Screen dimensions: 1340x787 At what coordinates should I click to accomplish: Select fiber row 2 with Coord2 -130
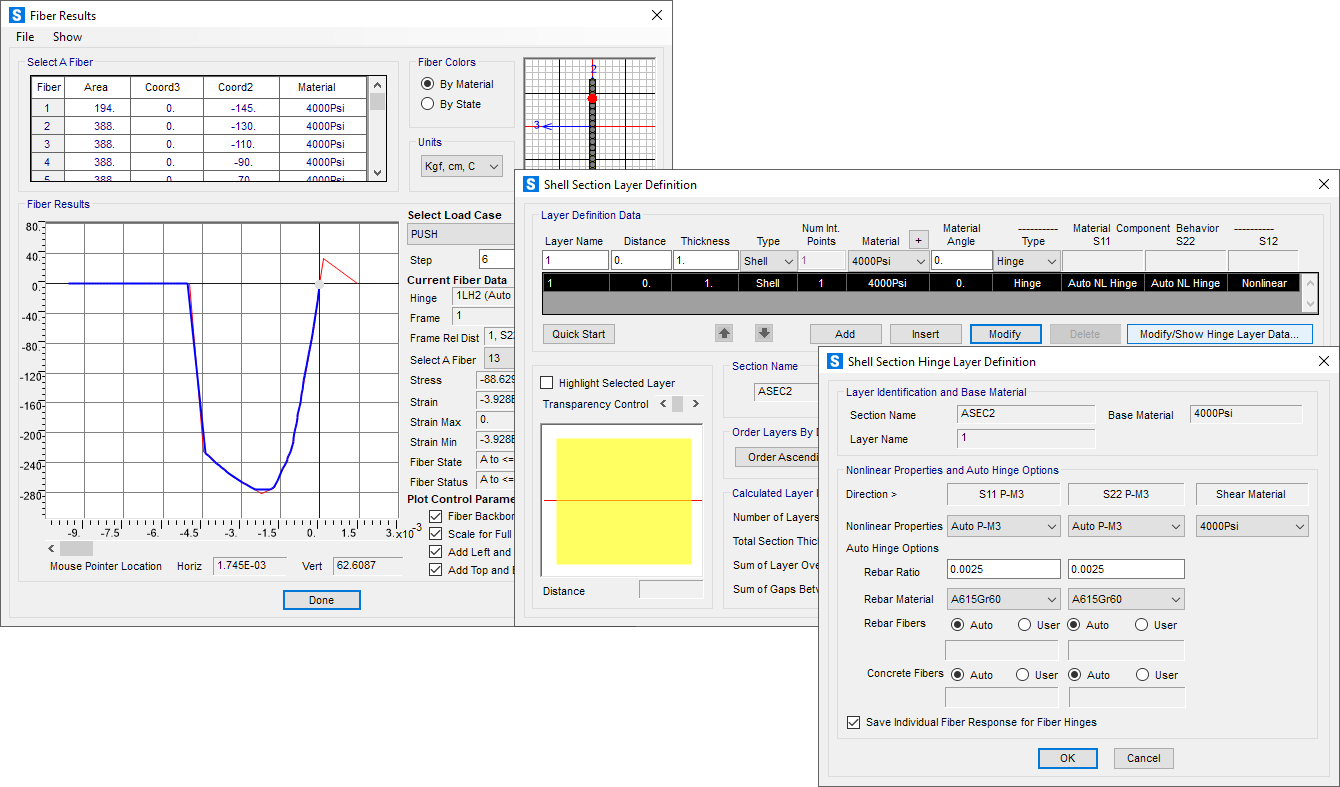[x=199, y=126]
